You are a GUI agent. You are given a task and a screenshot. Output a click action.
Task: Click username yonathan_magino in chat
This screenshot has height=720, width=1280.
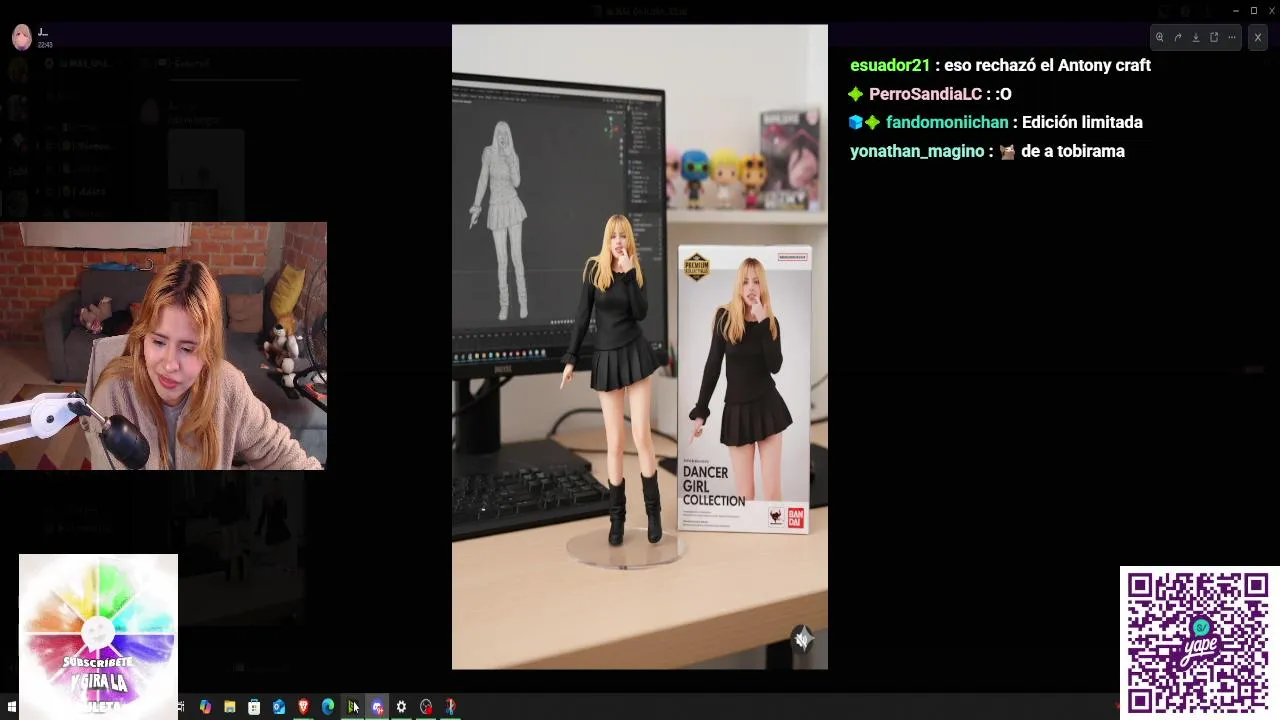tap(917, 151)
